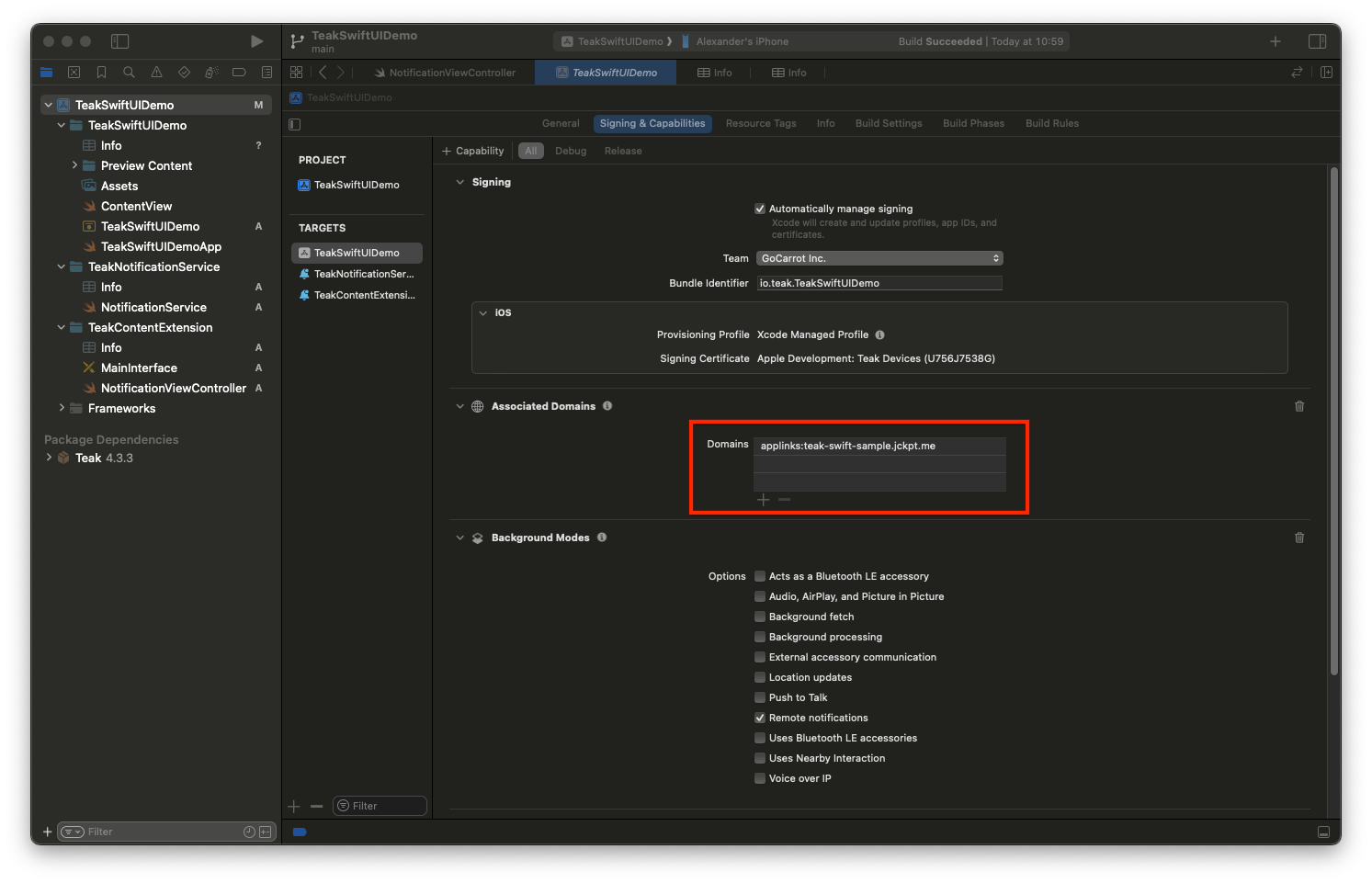Filter capabilities by Debug configuration
Viewport: 1372px width, 883px height.
coord(571,151)
